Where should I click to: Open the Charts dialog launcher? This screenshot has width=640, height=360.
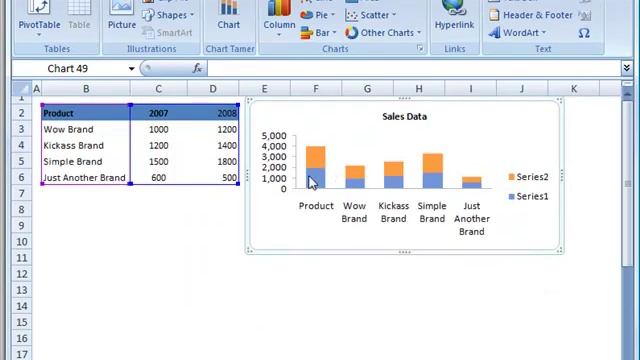(x=420, y=49)
